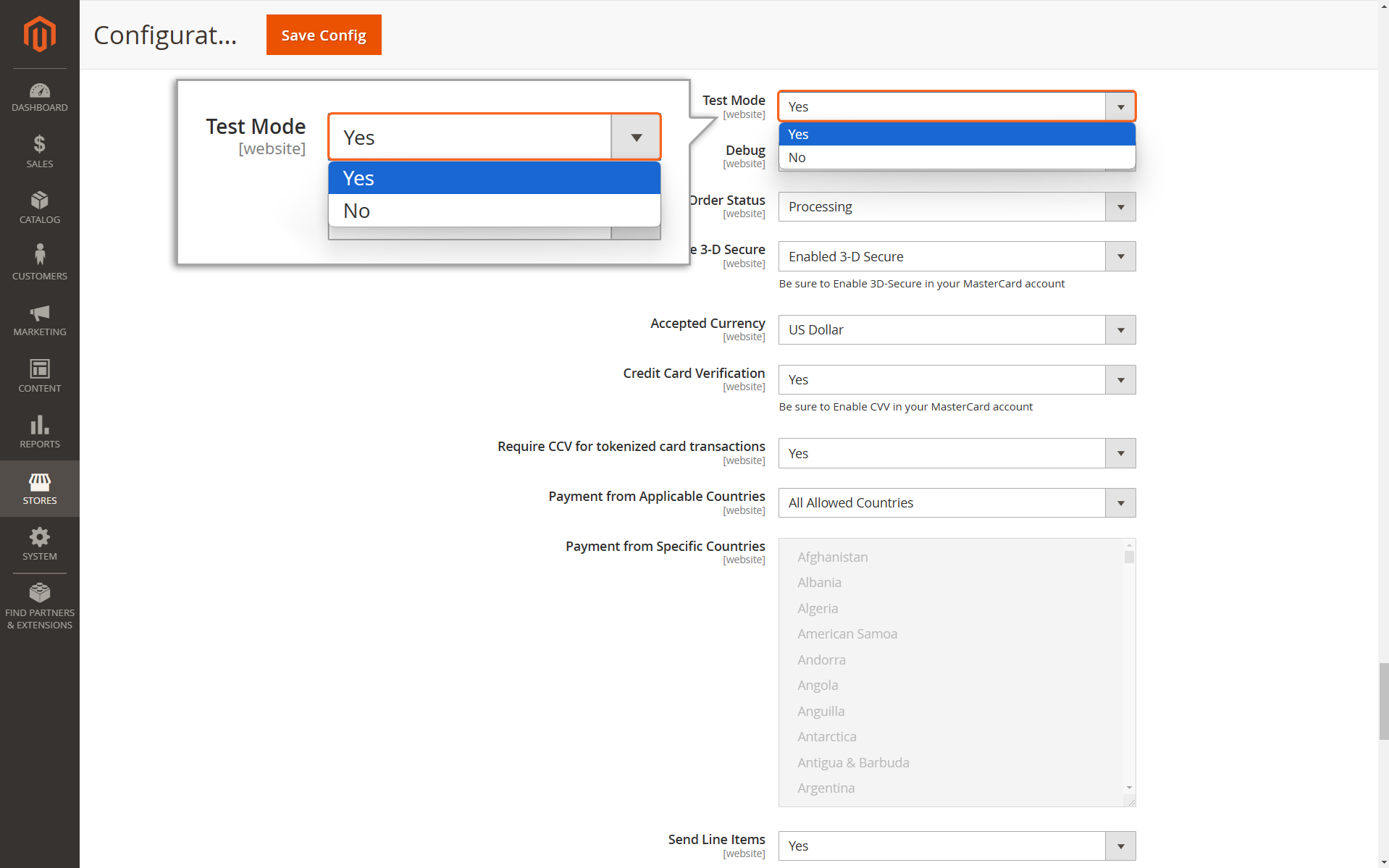Image resolution: width=1389 pixels, height=868 pixels.
Task: Click the Enable CVV MasterCard account note
Action: click(906, 407)
